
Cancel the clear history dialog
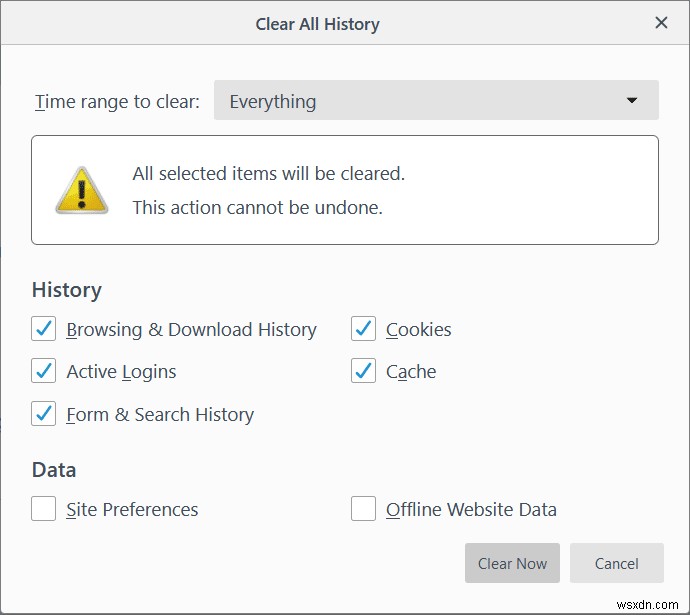pyautogui.click(x=616, y=563)
